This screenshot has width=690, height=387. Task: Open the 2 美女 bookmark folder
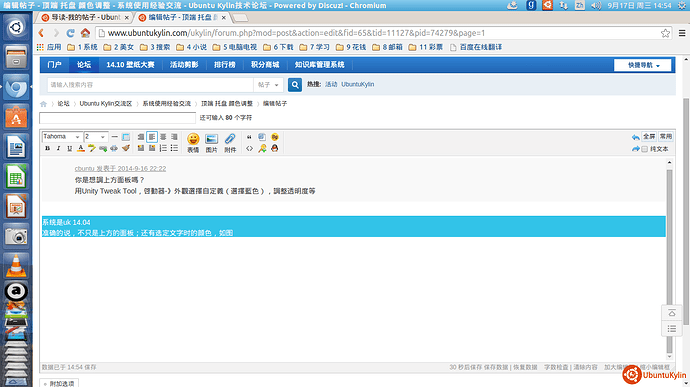[118, 47]
